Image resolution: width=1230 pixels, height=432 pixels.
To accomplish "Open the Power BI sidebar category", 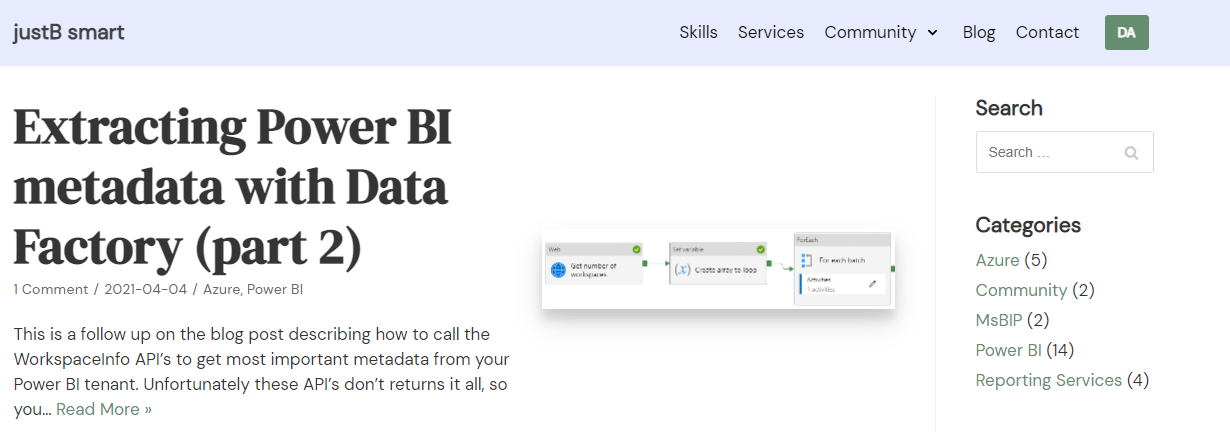I will (x=1008, y=350).
